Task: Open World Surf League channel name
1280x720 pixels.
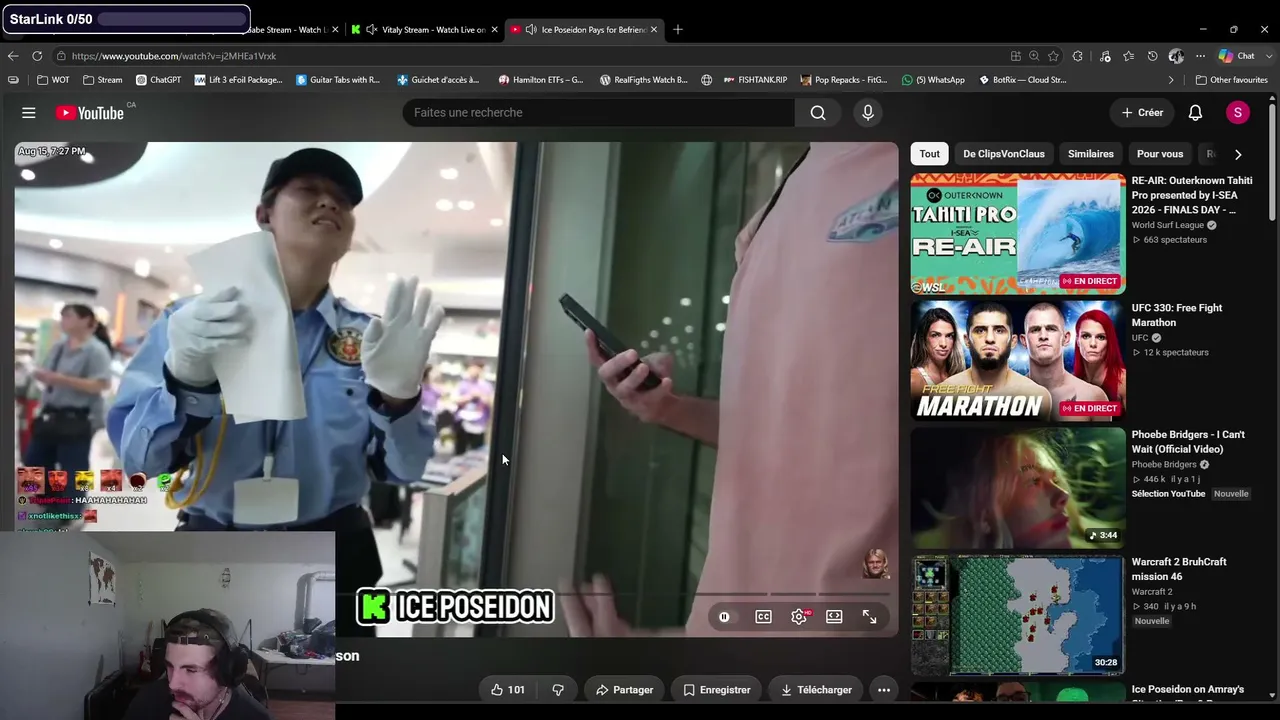Action: pos(1167,225)
